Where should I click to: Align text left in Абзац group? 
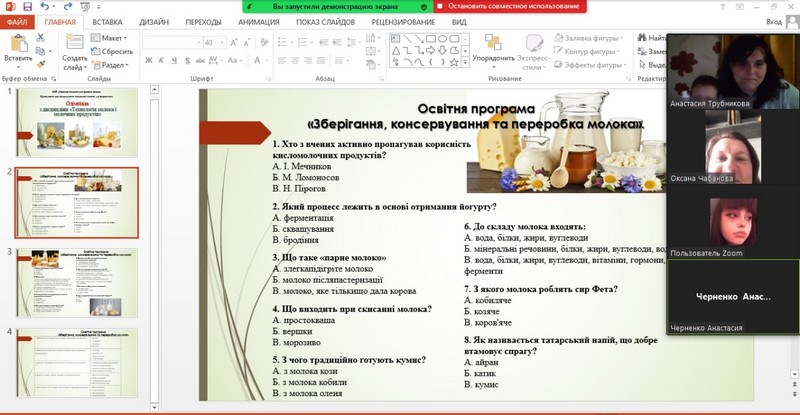282,60
